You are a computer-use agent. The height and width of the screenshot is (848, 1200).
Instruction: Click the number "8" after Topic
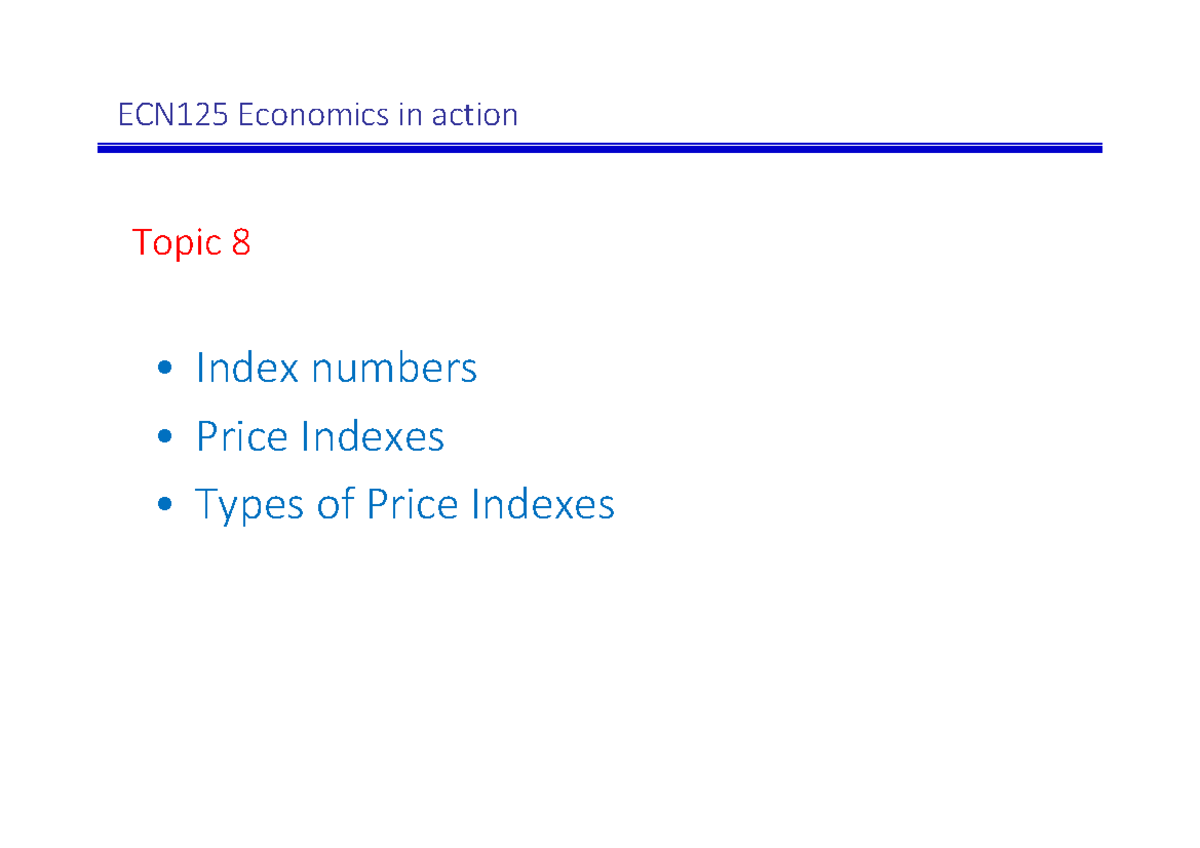[x=240, y=242]
